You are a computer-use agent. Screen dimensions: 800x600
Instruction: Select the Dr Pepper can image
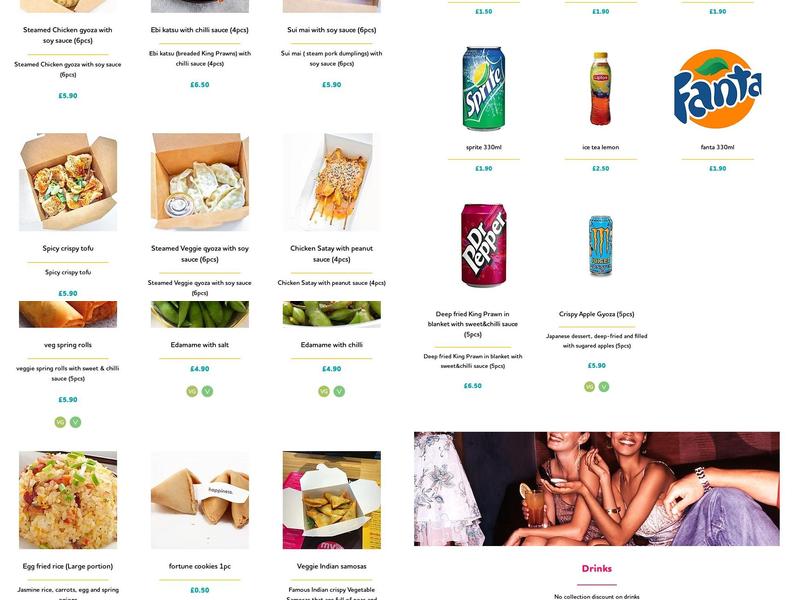click(x=484, y=245)
